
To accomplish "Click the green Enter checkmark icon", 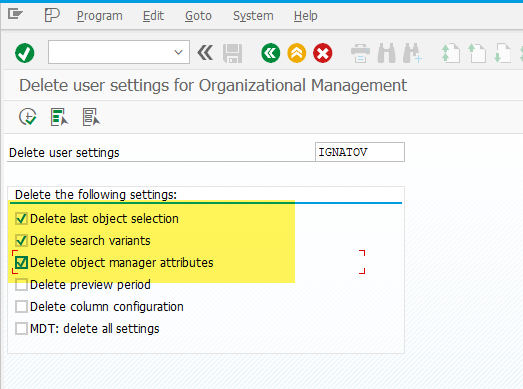I will point(24,53).
